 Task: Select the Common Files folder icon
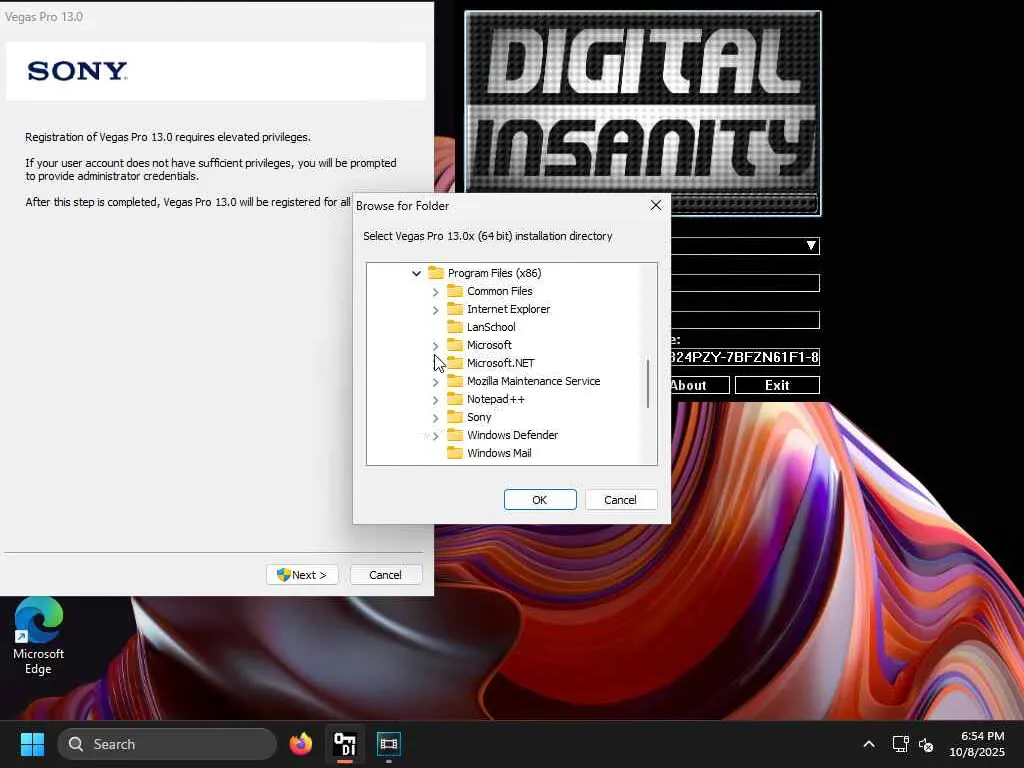[455, 291]
